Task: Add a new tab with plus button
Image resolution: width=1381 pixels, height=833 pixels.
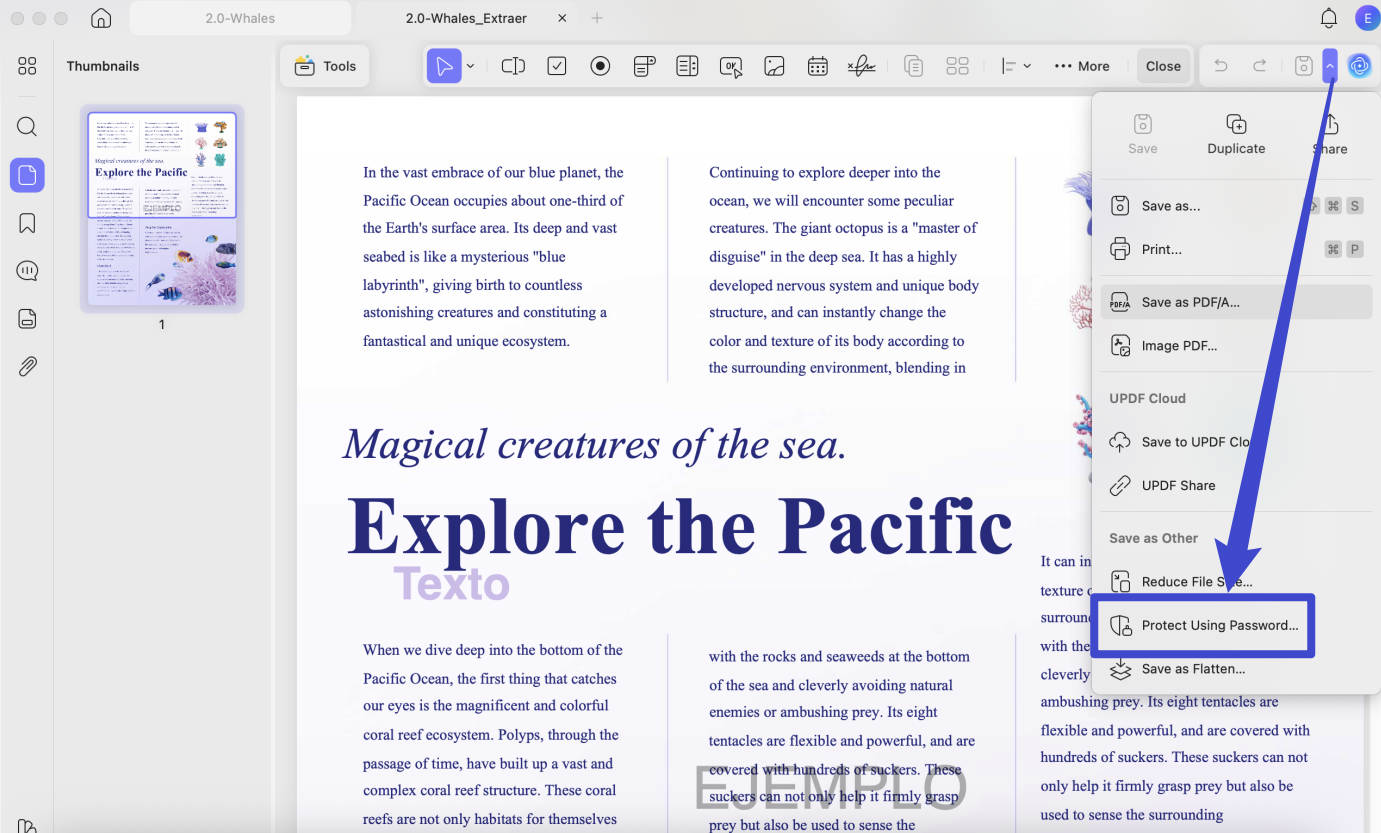Action: coord(597,18)
